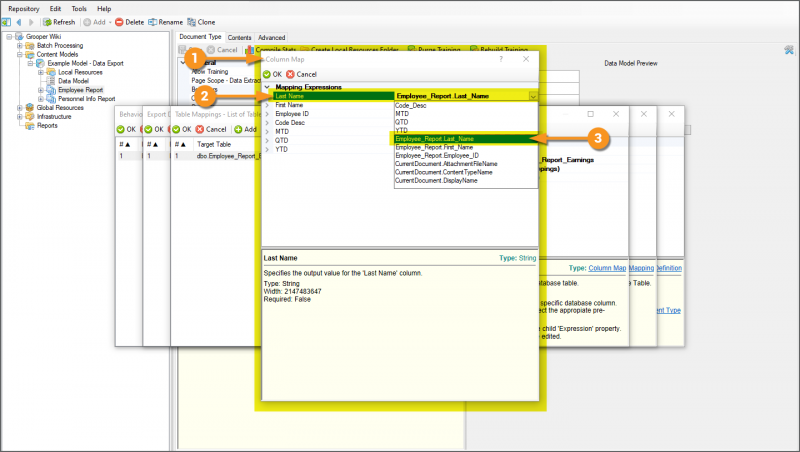The image size is (800, 452).
Task: Select the Last Name mapping row
Action: click(x=333, y=96)
